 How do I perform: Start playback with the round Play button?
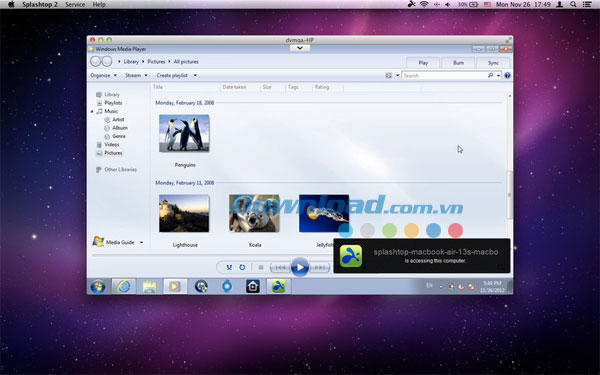point(300,267)
